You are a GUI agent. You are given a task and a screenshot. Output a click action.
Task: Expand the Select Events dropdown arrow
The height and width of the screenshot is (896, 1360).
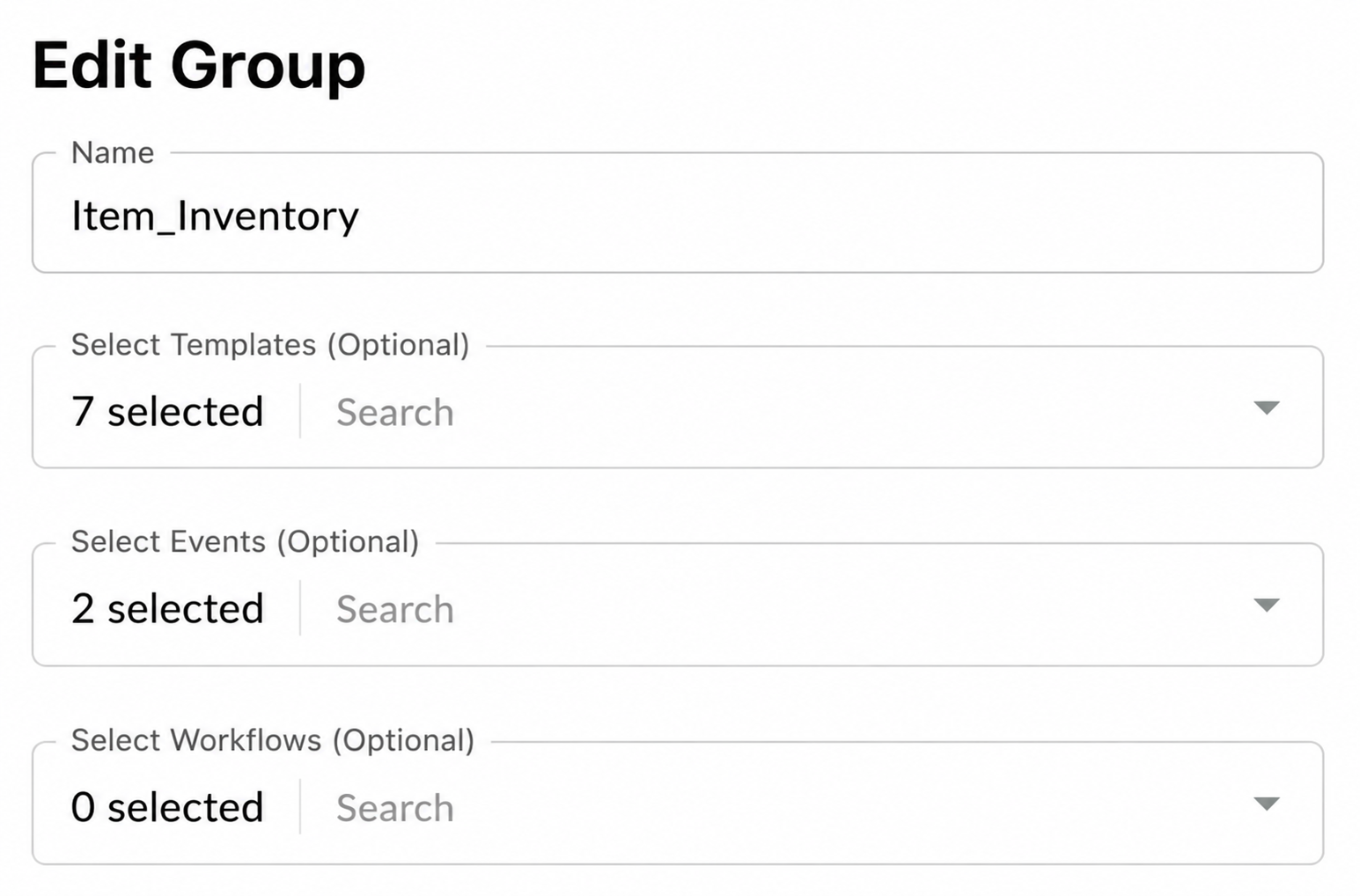coord(1266,605)
